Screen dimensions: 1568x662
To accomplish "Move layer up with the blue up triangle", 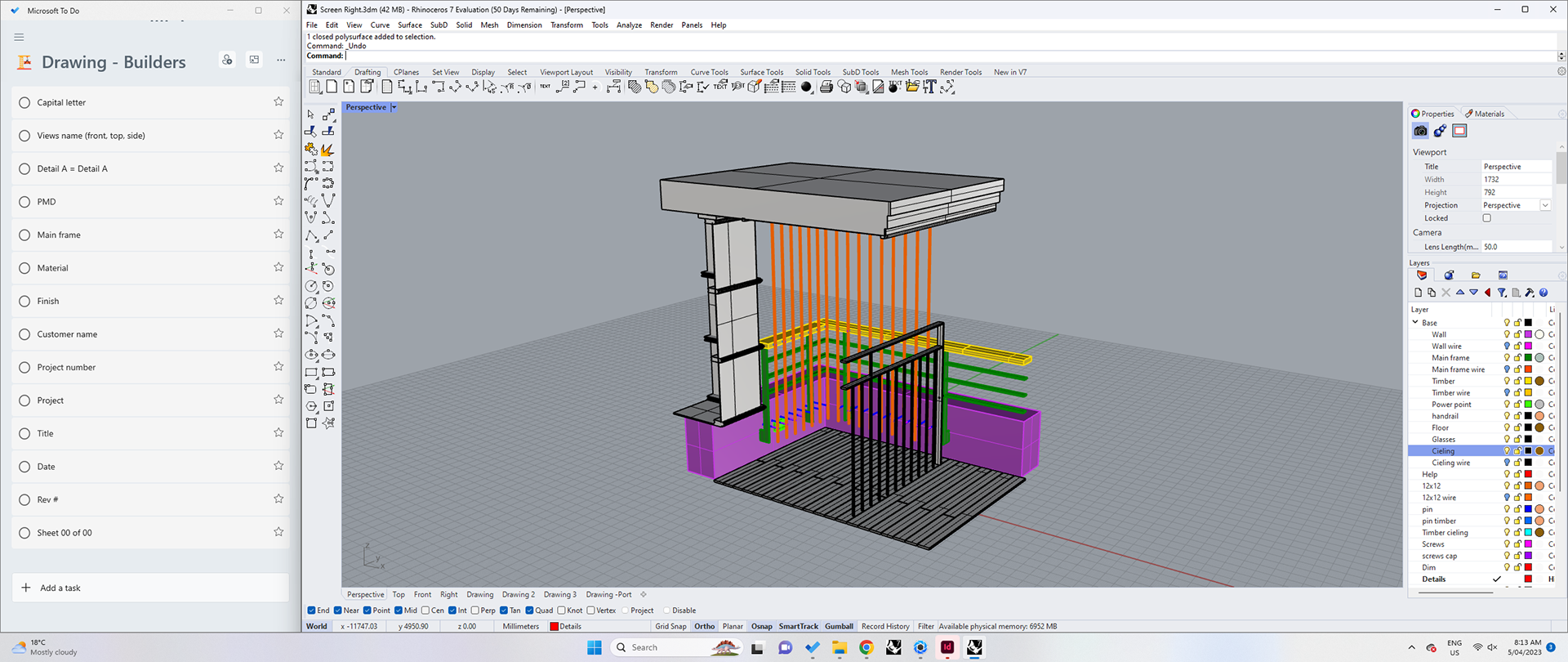I will pyautogui.click(x=1460, y=293).
